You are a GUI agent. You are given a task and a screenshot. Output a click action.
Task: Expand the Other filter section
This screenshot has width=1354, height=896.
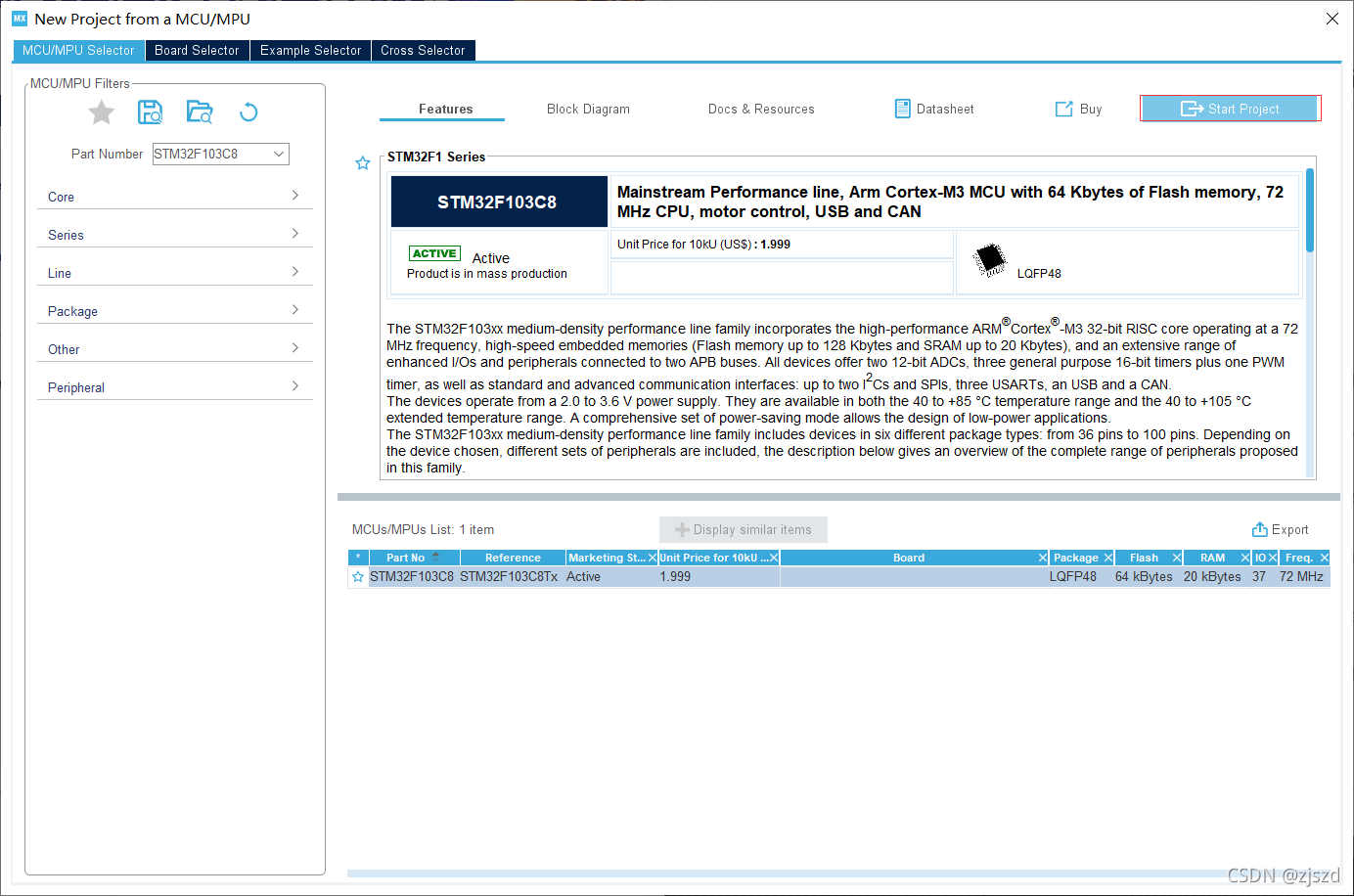click(x=174, y=349)
